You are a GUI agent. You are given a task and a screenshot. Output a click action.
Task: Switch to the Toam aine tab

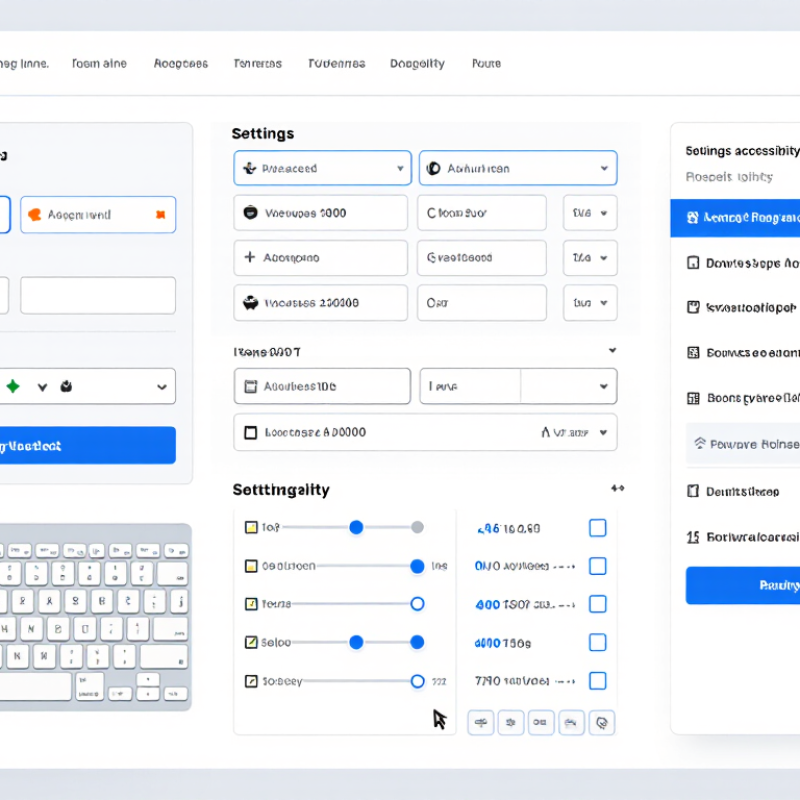[99, 63]
